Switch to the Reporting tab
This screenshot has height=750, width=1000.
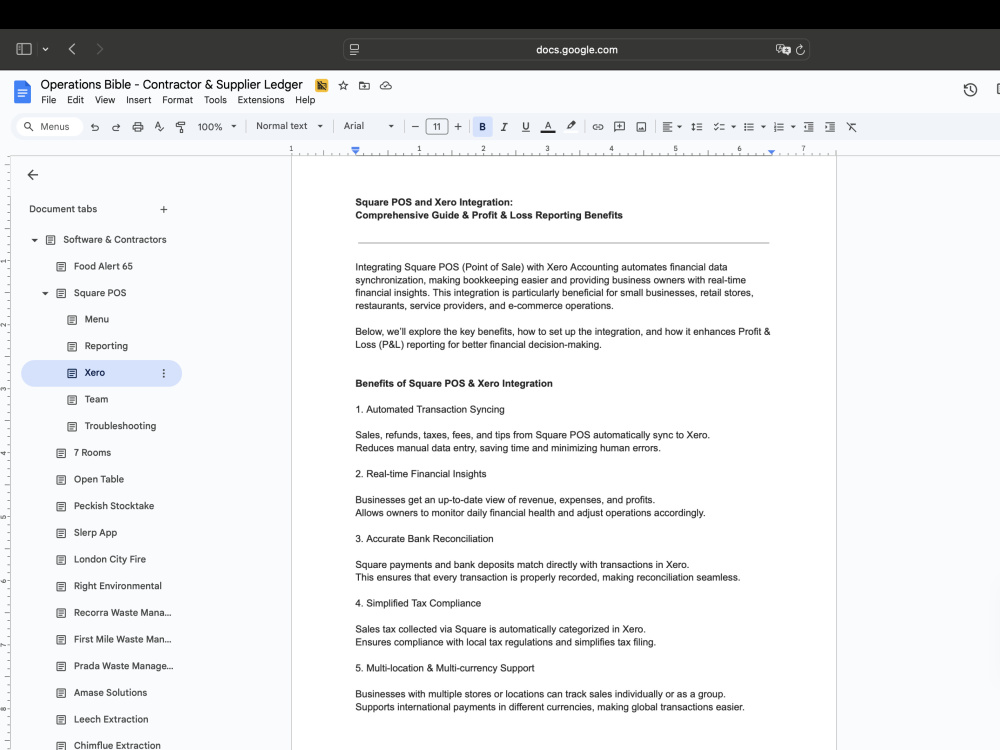(x=106, y=346)
